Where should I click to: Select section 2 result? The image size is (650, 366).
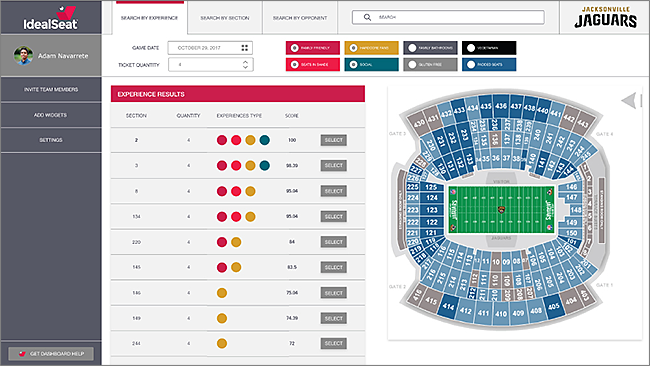(x=334, y=140)
